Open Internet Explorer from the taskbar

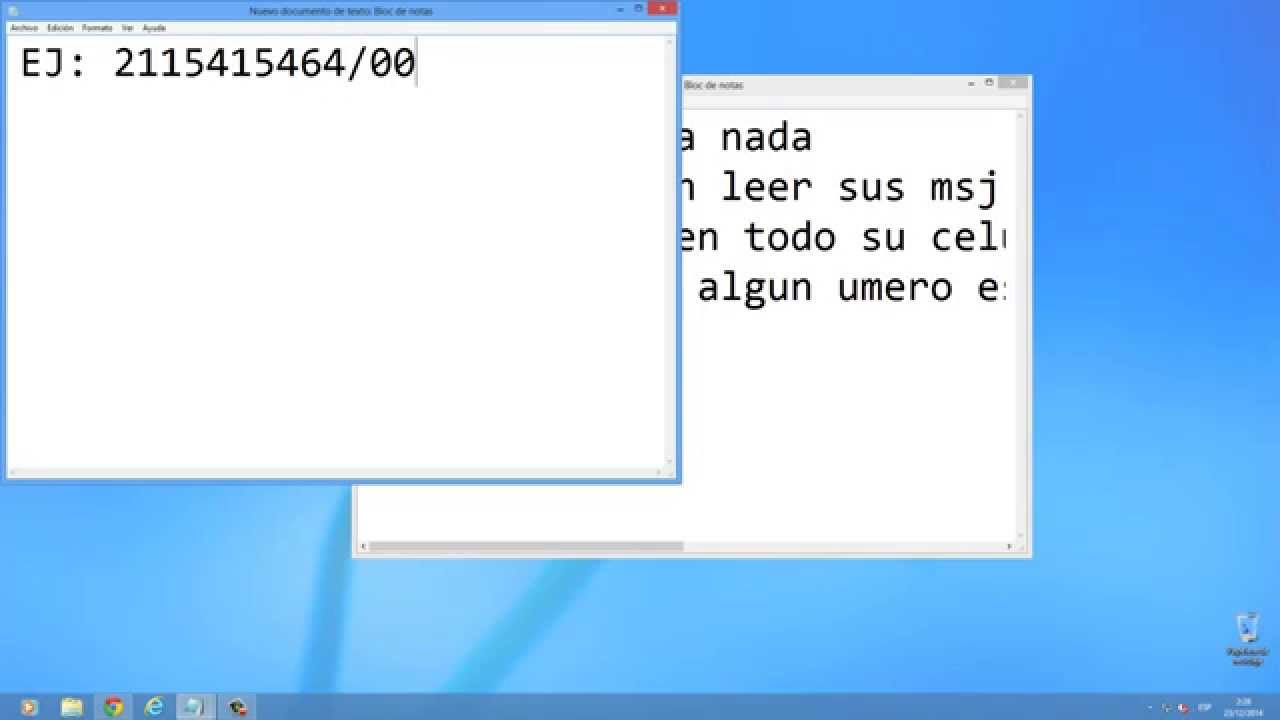point(154,707)
